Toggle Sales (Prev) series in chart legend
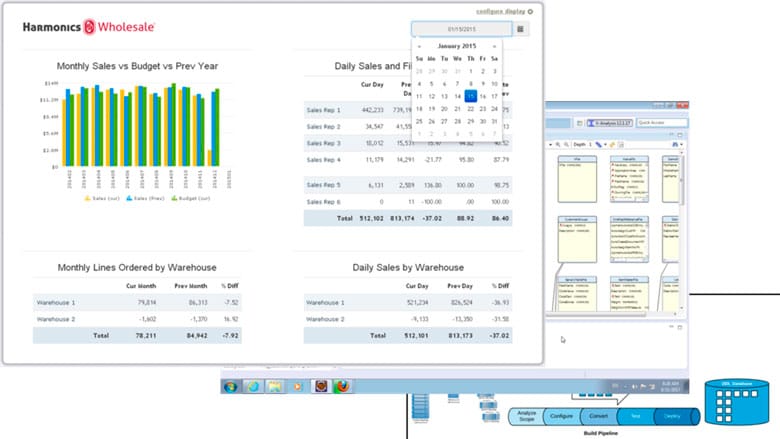 149,199
